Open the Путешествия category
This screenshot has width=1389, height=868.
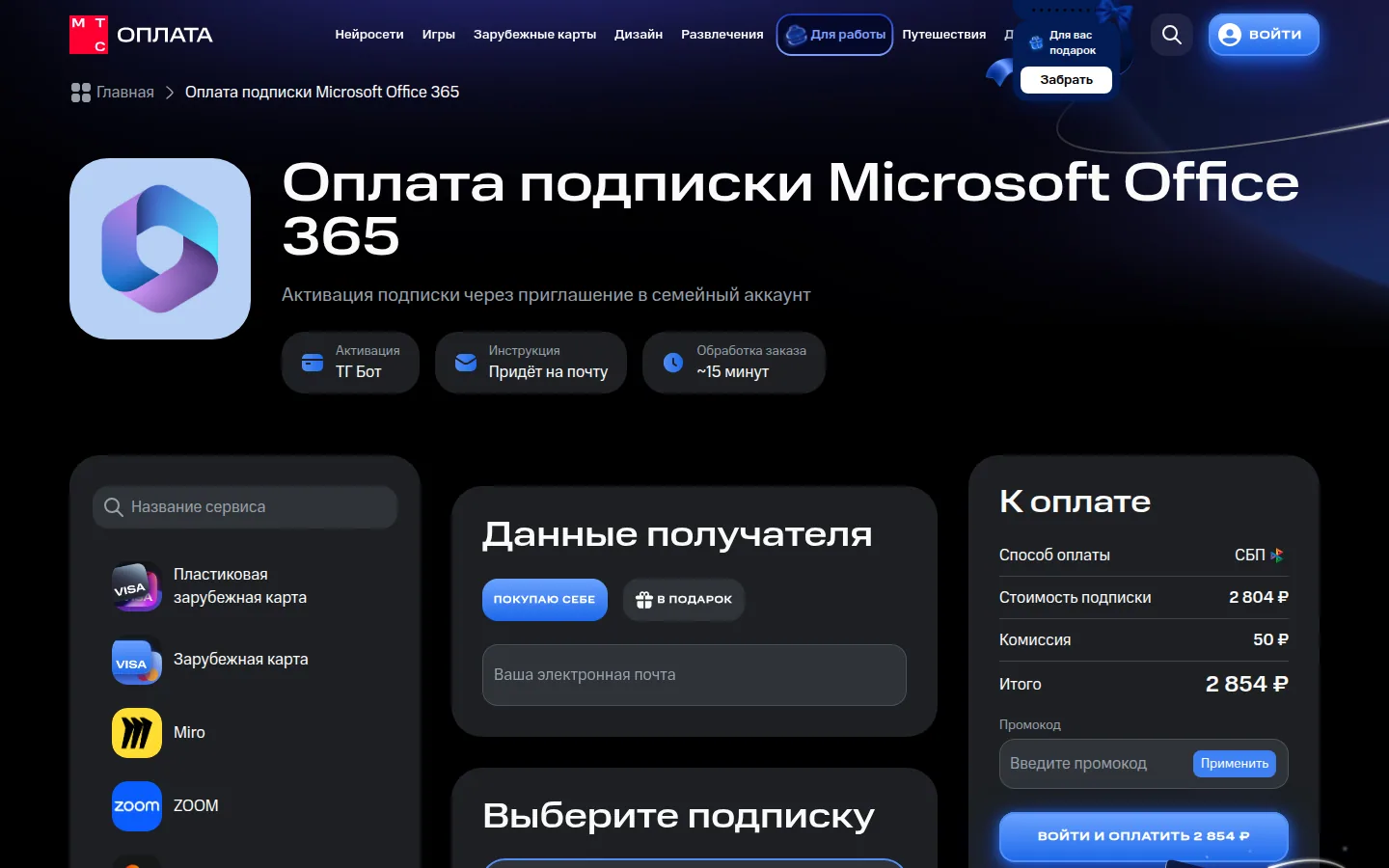pos(944,35)
